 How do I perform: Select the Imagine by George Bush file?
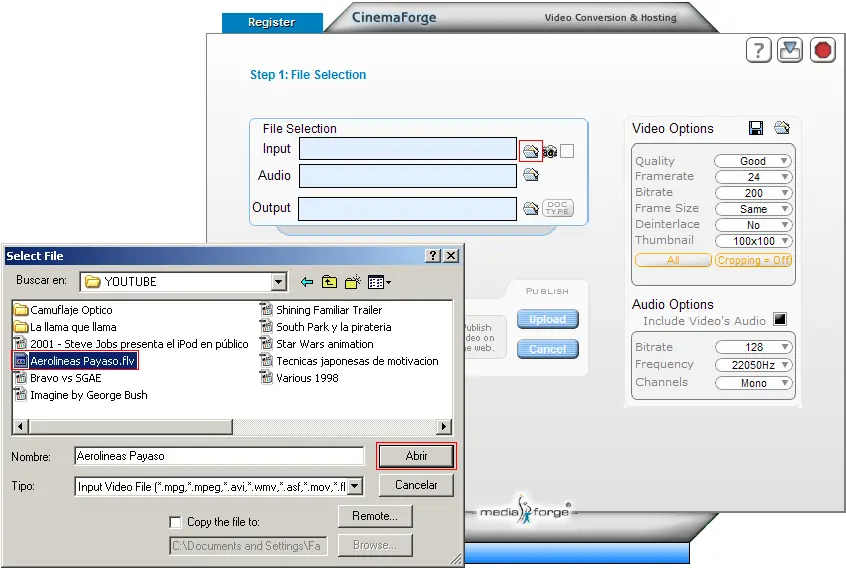(x=81, y=395)
